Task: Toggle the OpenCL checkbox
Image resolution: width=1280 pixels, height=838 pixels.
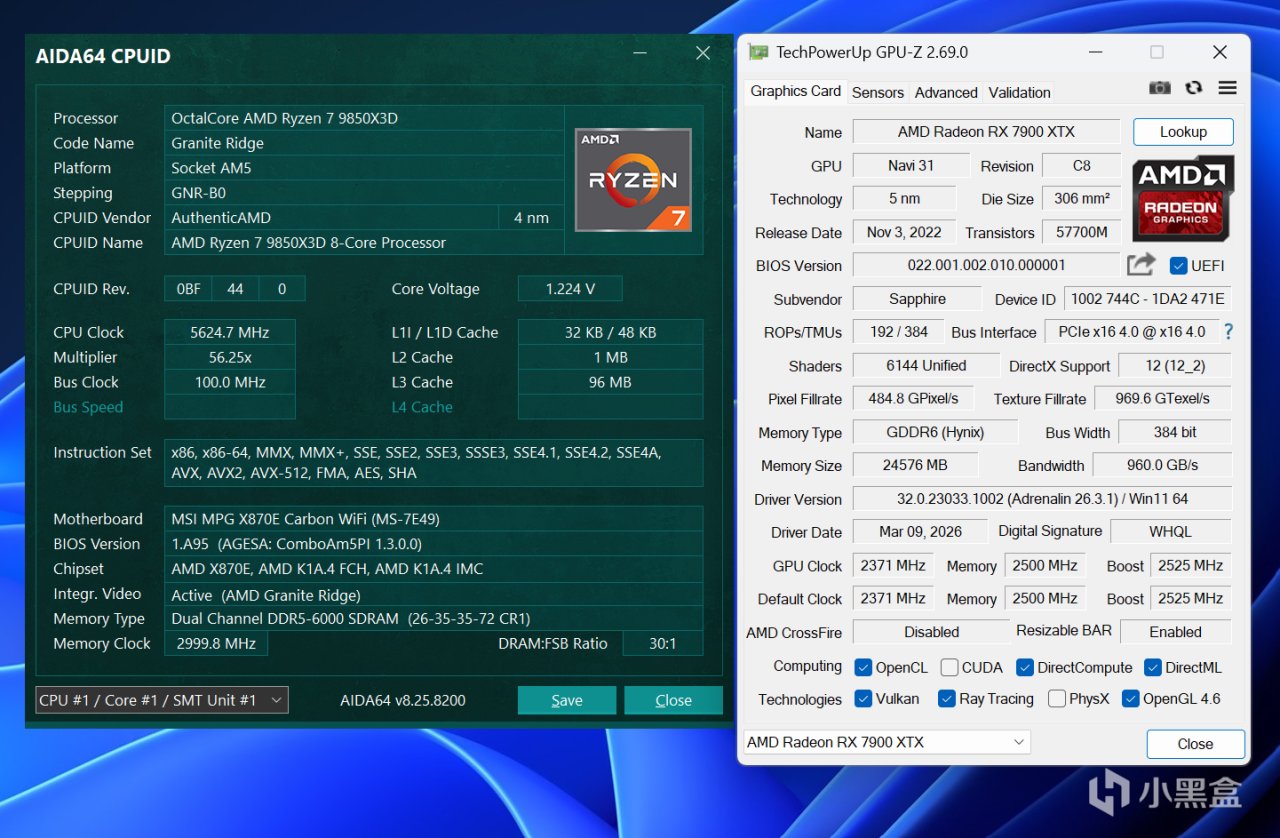Action: point(864,667)
